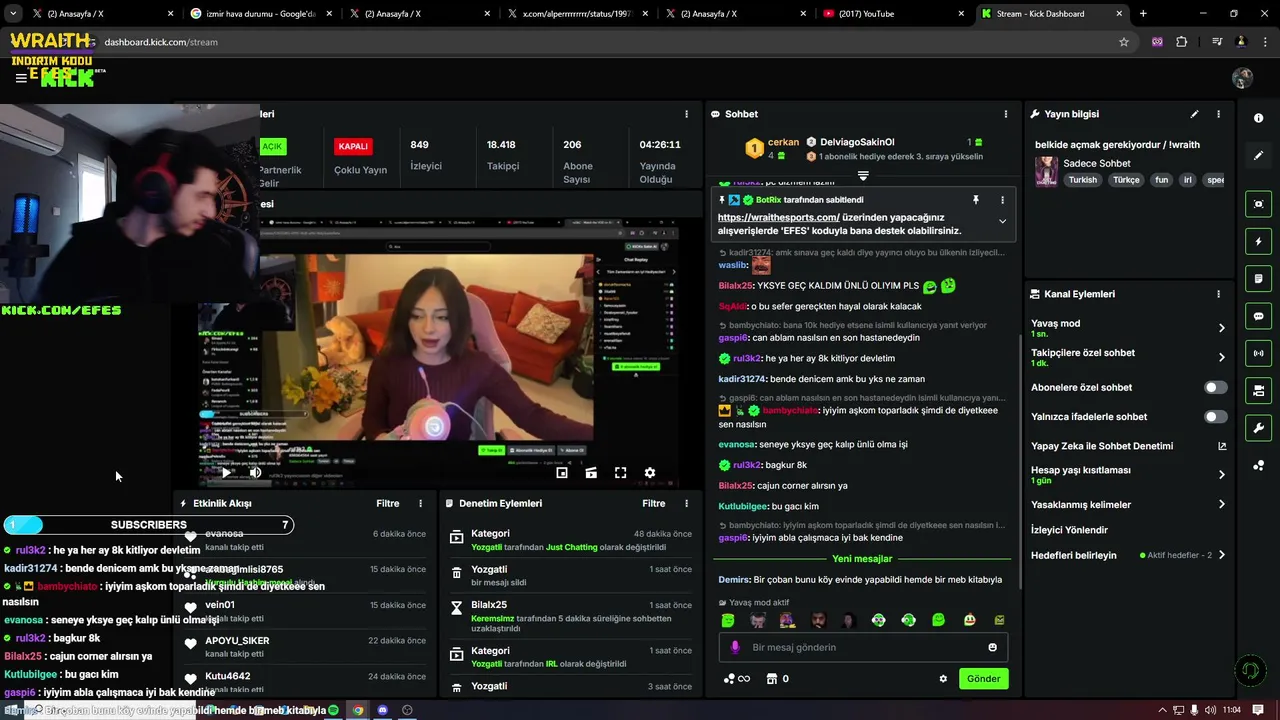Open the hamburger menu next to Kick logo
The height and width of the screenshot is (720, 1280).
(x=20, y=78)
